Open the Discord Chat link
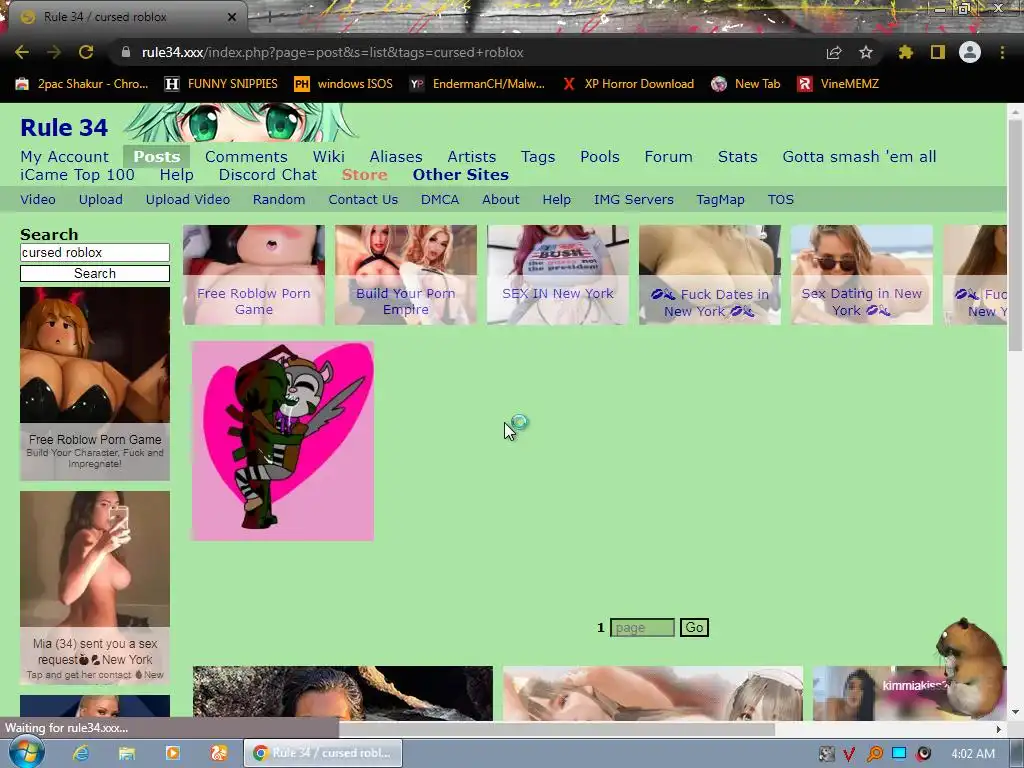Screen dimensions: 1024x768 tap(268, 175)
